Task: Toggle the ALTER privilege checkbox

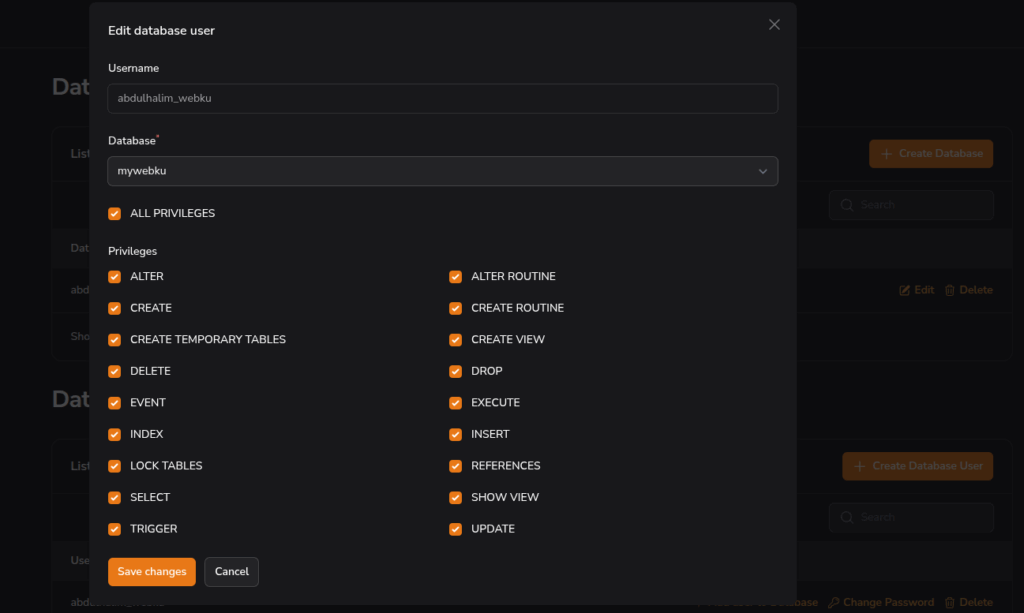Action: click(x=115, y=277)
